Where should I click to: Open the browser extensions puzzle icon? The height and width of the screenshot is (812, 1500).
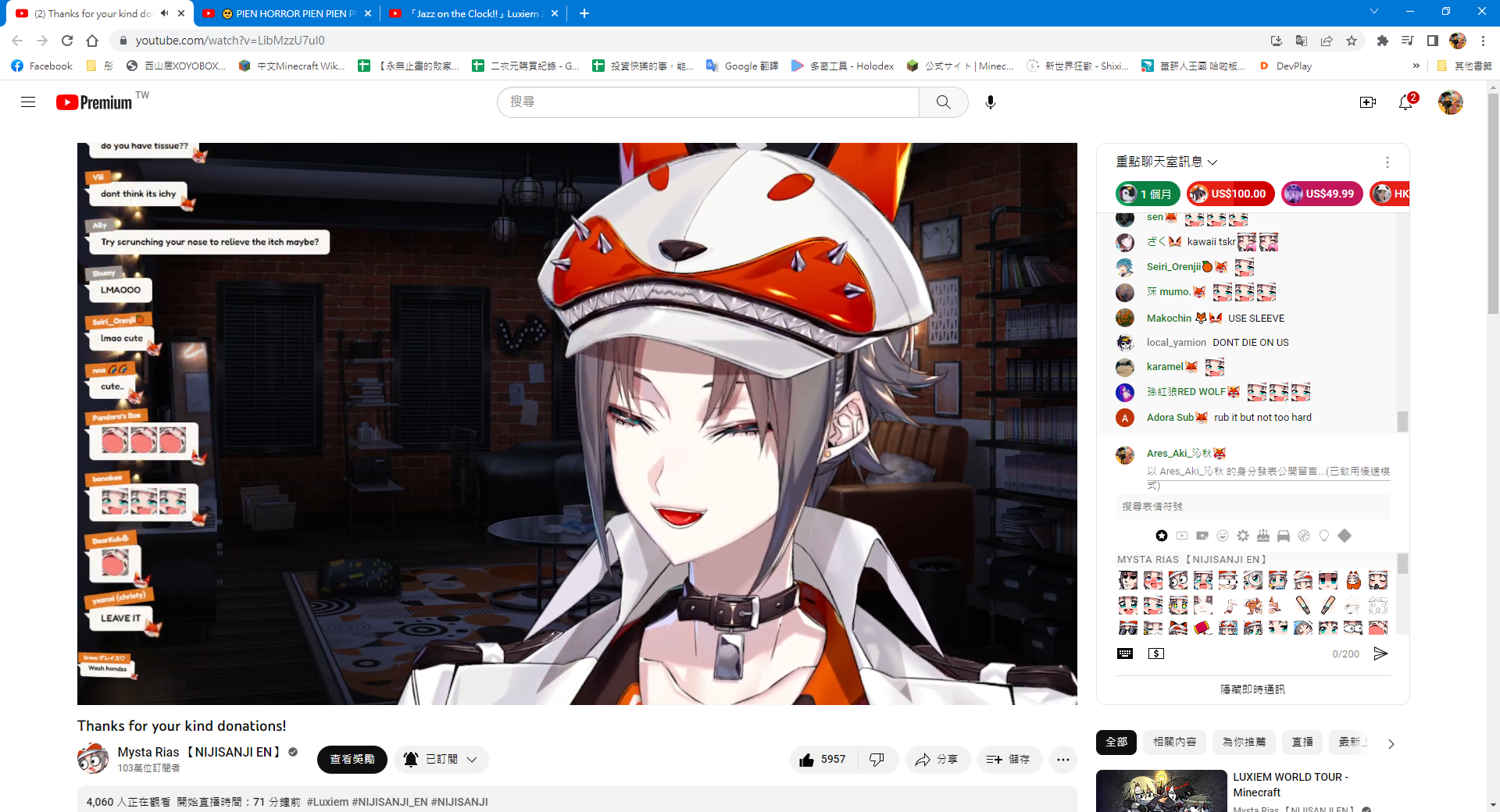(1382, 41)
